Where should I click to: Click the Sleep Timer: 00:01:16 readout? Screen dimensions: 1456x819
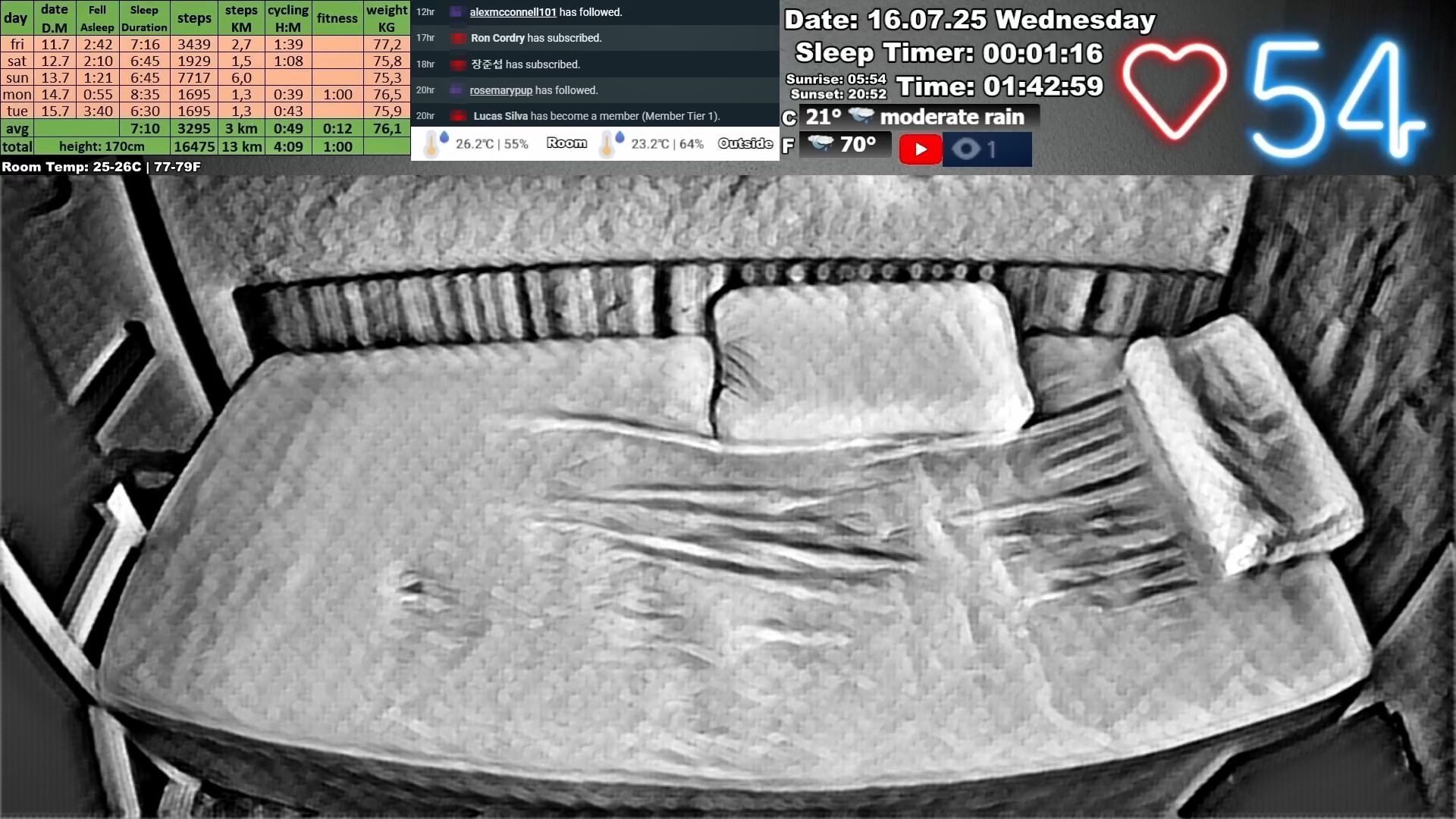pyautogui.click(x=949, y=53)
